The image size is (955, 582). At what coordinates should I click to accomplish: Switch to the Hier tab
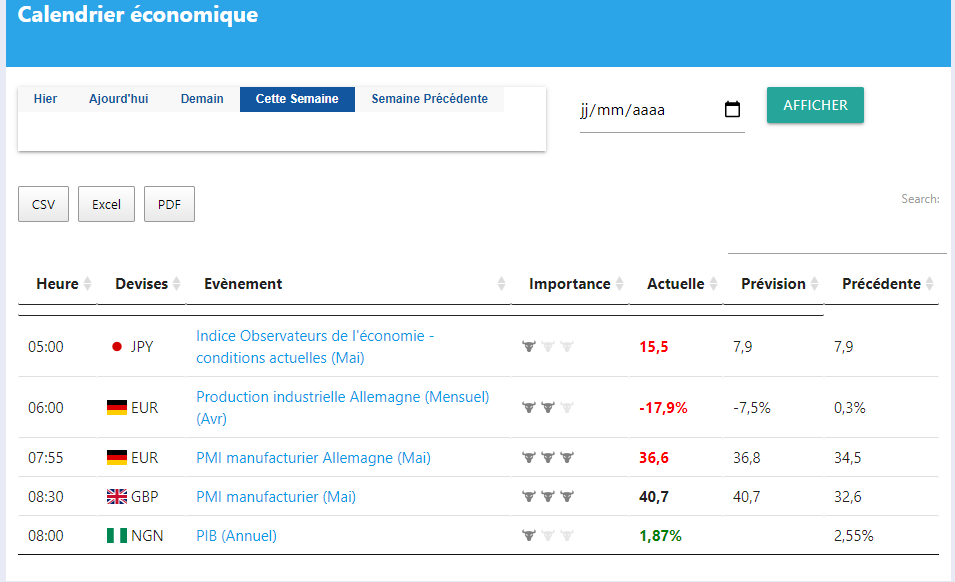coord(46,99)
